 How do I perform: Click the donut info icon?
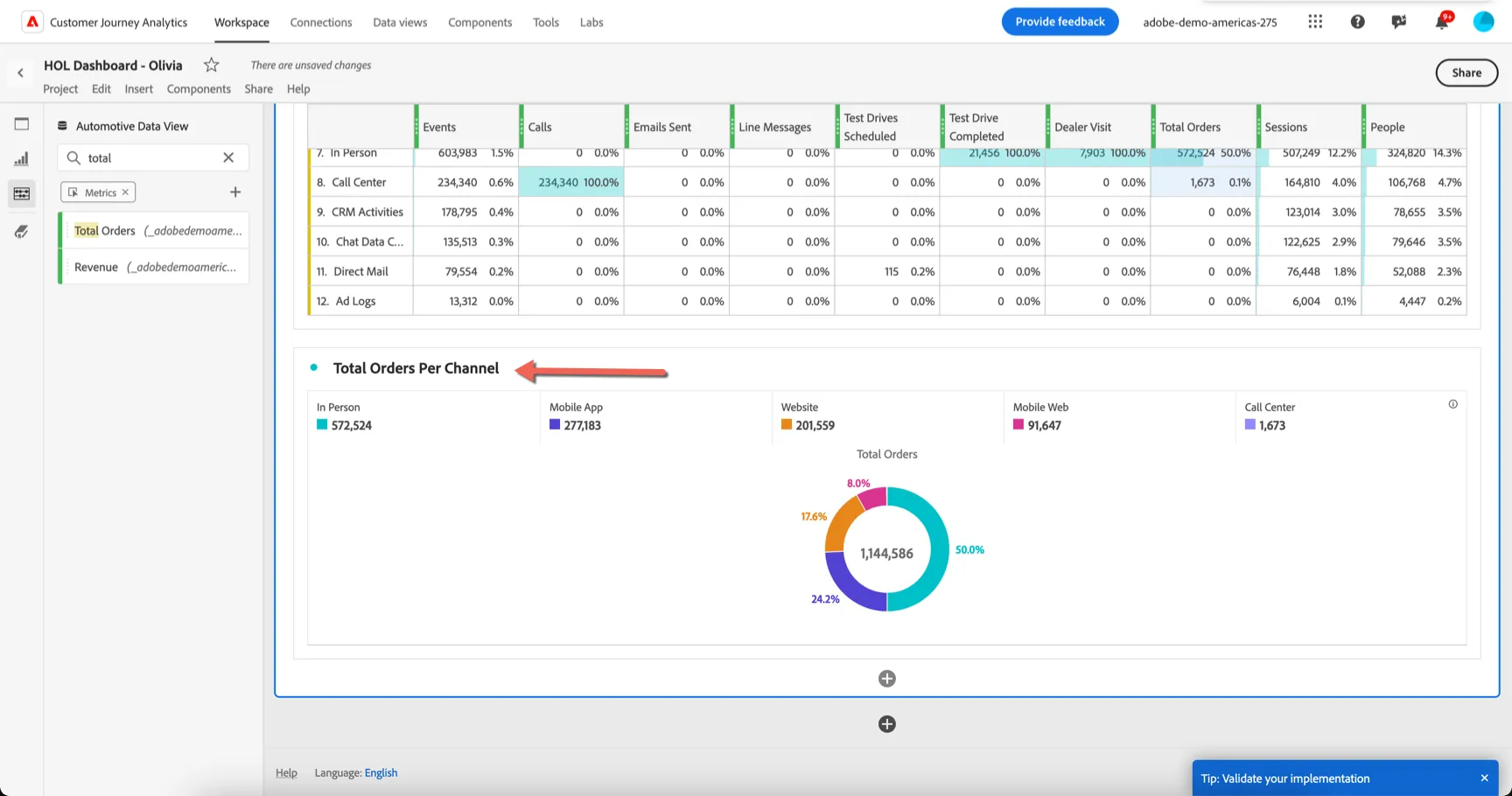(1452, 404)
